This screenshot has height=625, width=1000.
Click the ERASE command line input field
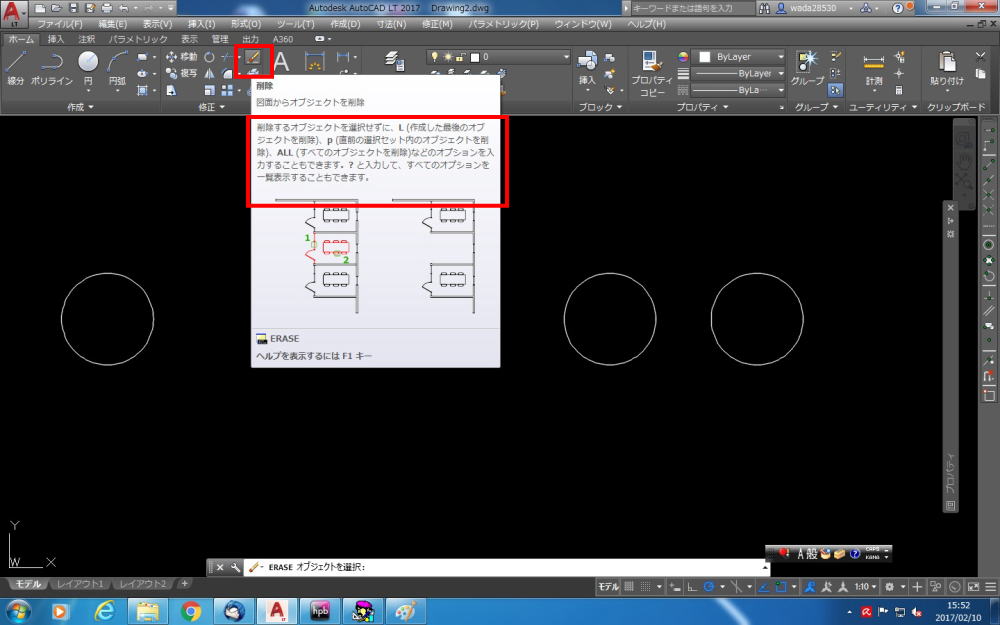tap(507, 567)
